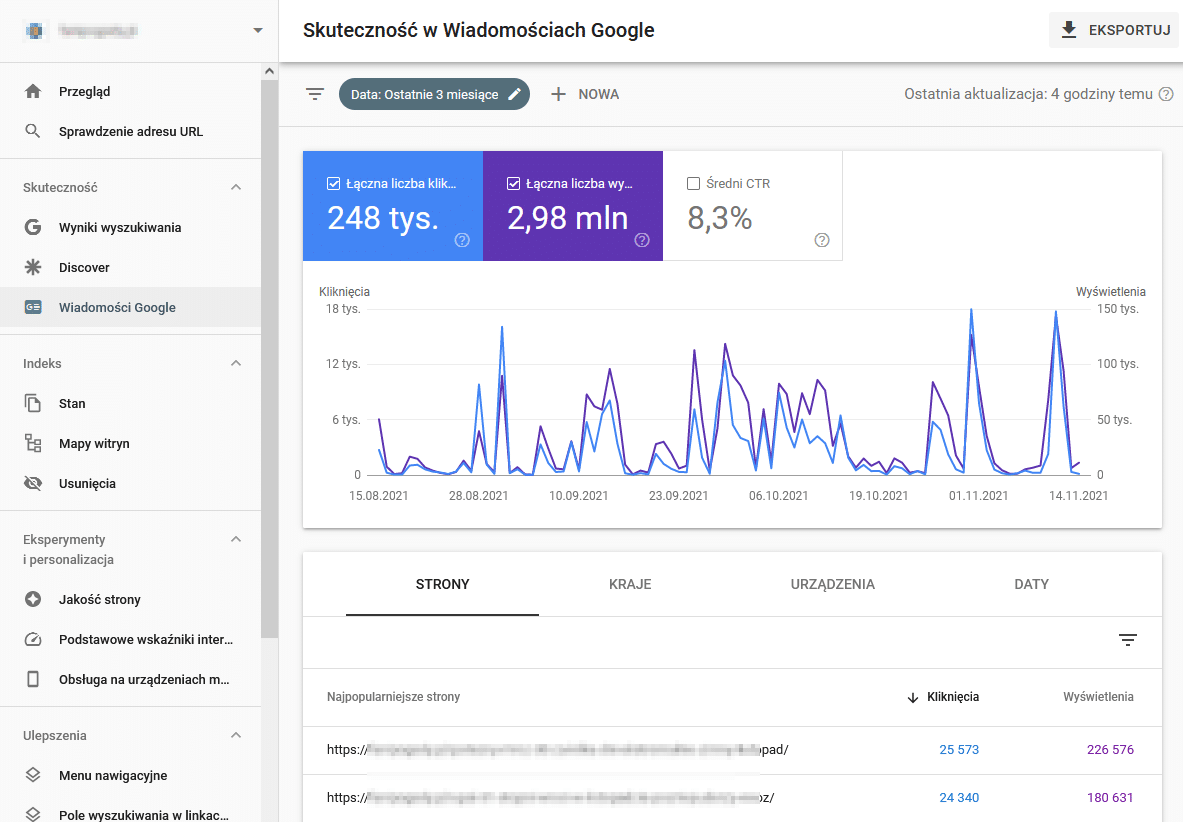
Task: Click the chart peak near 01.11.2021
Action: tap(971, 310)
